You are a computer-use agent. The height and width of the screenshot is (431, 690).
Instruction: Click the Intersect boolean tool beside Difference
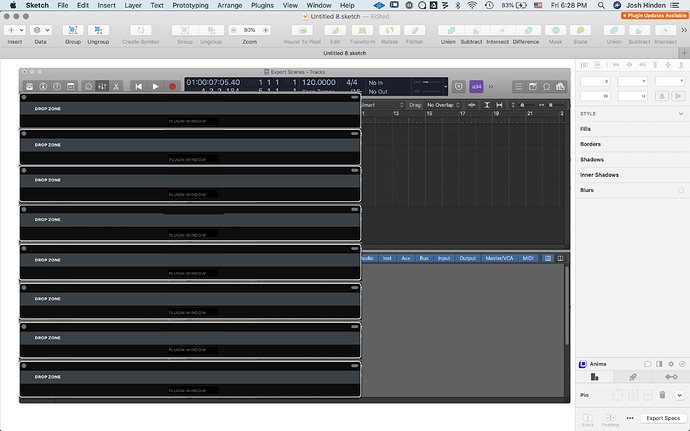(502, 30)
